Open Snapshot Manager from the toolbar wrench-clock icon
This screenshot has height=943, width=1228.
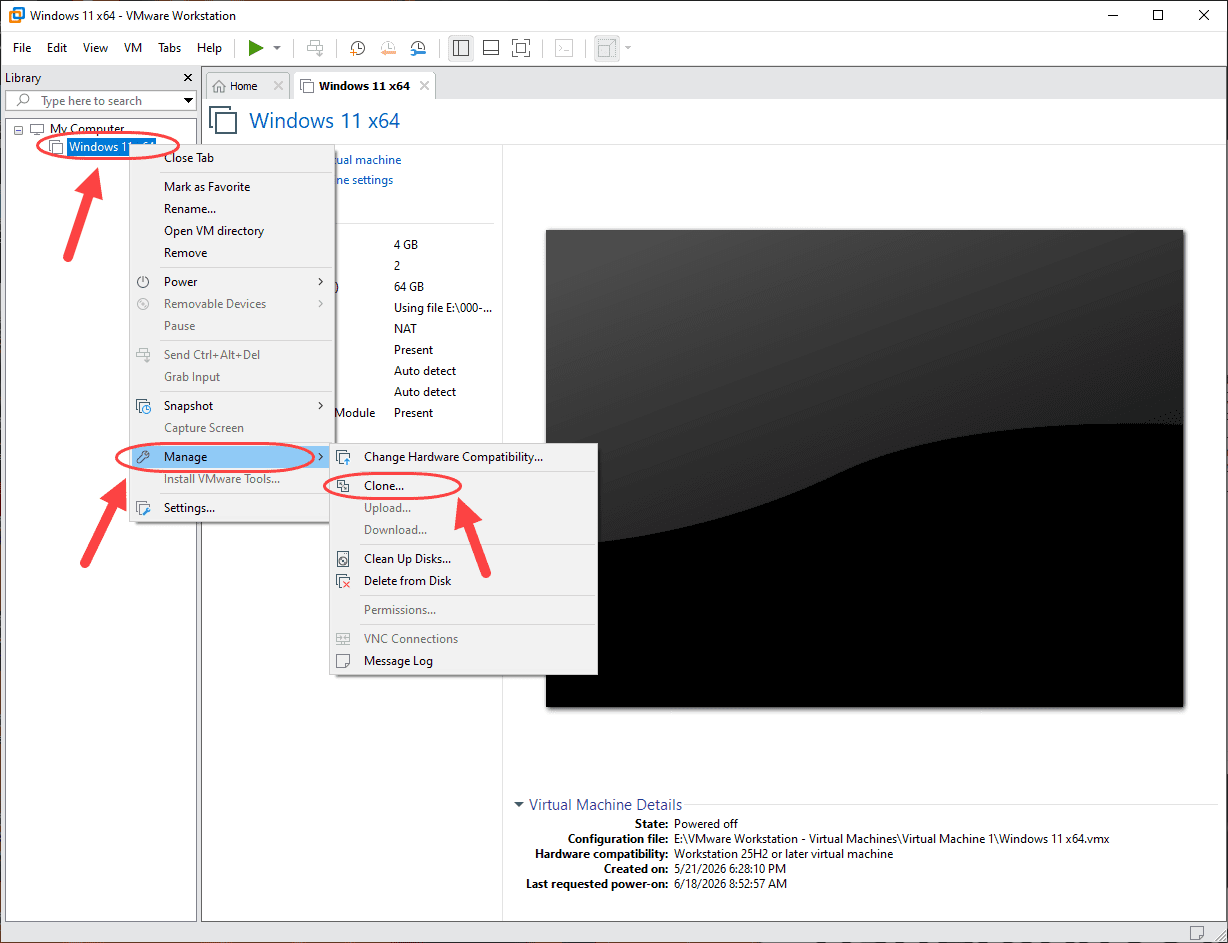(x=418, y=48)
